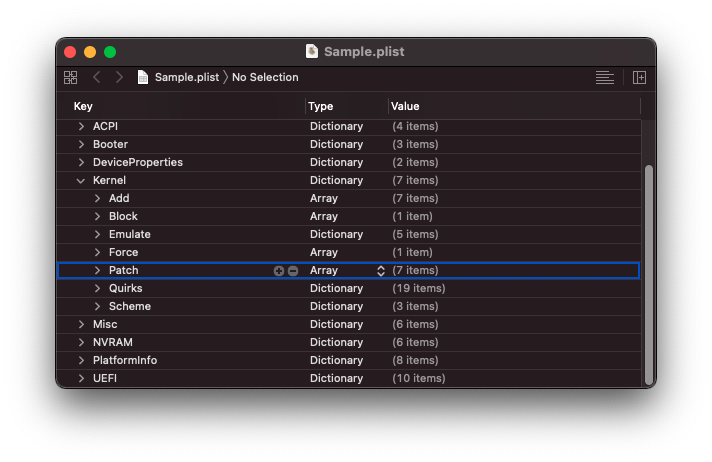Open the editor options lines icon
This screenshot has width=712, height=462.
(x=604, y=77)
